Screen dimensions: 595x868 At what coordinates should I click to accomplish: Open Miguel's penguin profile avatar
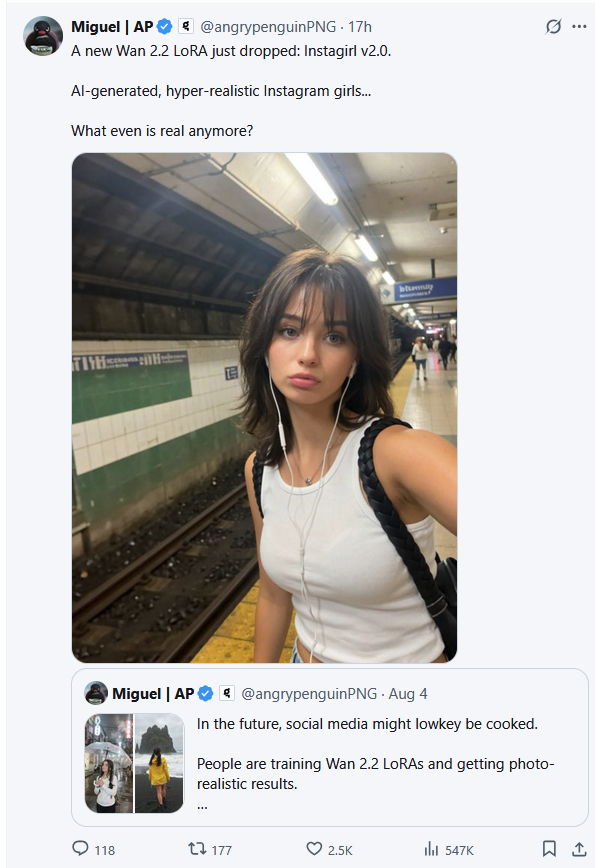(43, 36)
